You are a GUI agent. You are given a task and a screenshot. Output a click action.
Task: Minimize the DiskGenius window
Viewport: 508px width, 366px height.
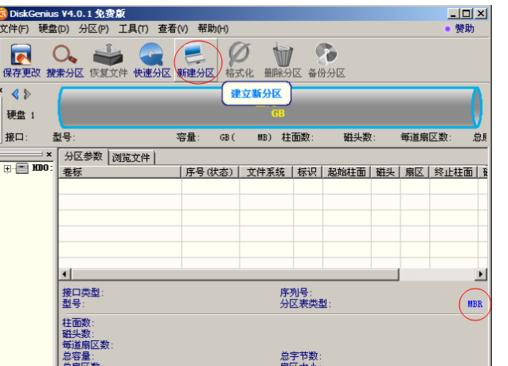(453, 14)
